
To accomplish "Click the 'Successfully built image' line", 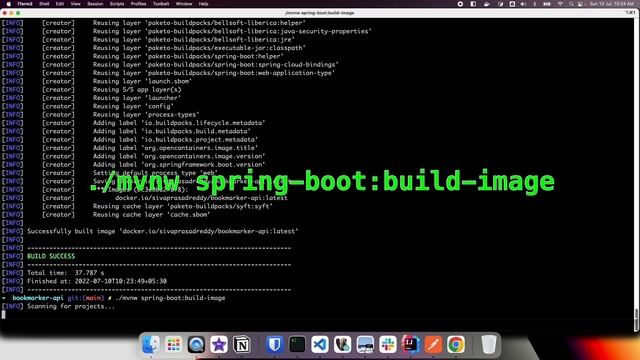I will click(162, 231).
